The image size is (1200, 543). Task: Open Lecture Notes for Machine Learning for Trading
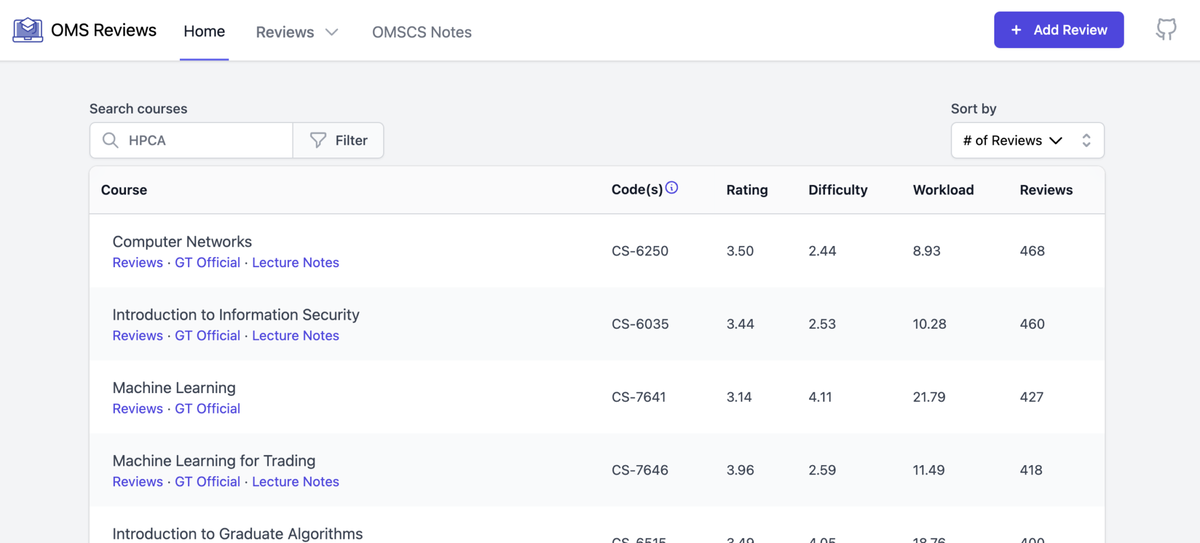[295, 482]
